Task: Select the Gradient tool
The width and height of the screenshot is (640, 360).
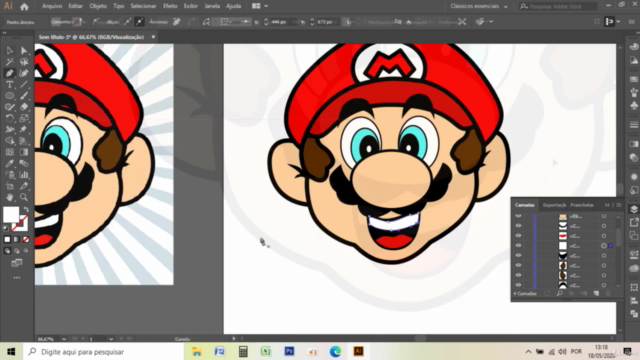Action: [24, 152]
